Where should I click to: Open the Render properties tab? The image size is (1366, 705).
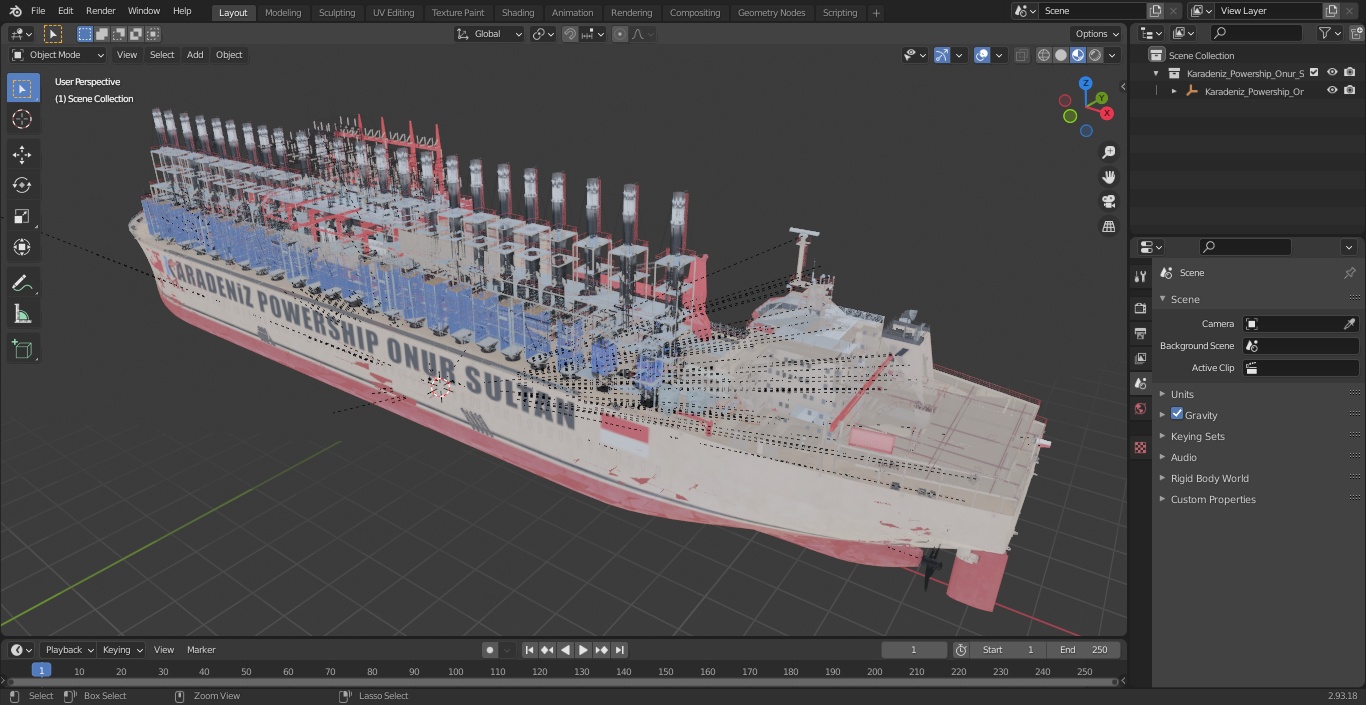click(1140, 308)
